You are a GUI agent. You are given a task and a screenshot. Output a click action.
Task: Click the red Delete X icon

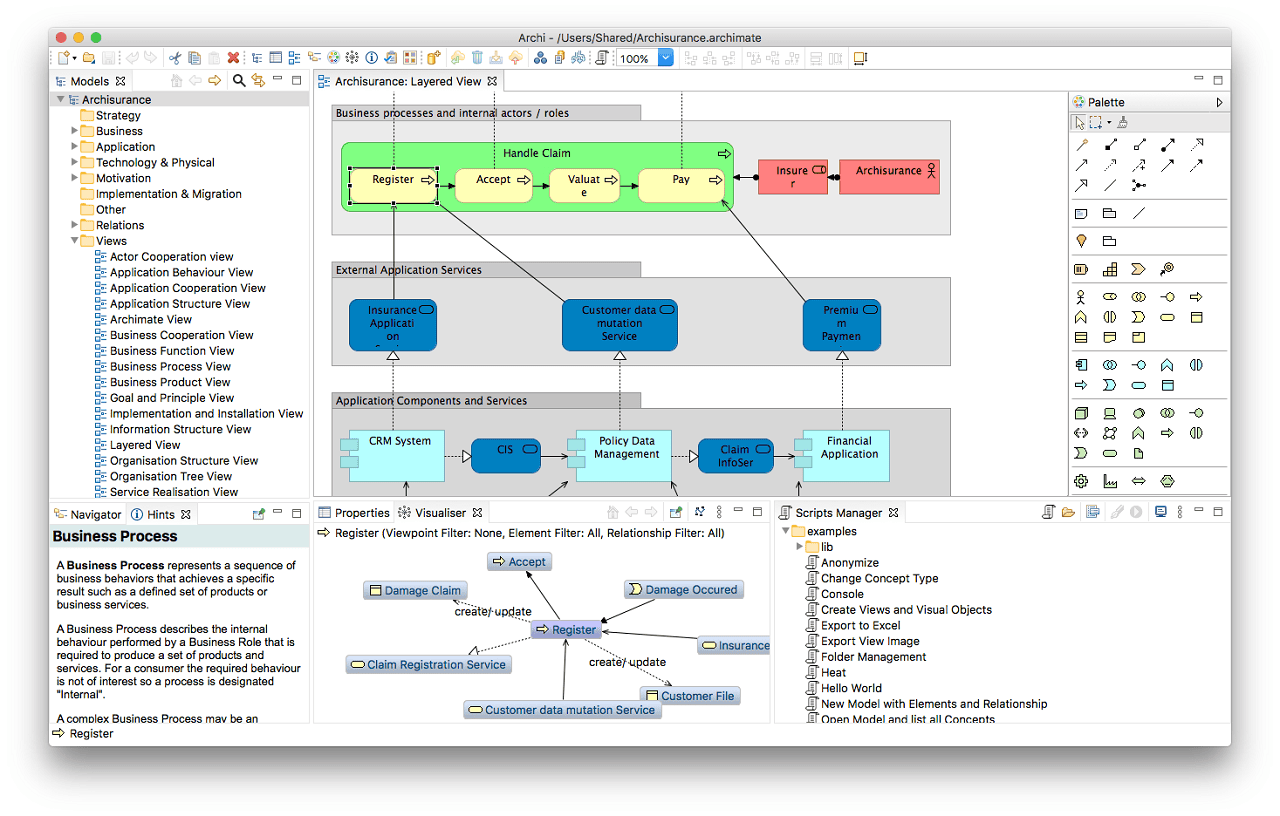point(233,58)
